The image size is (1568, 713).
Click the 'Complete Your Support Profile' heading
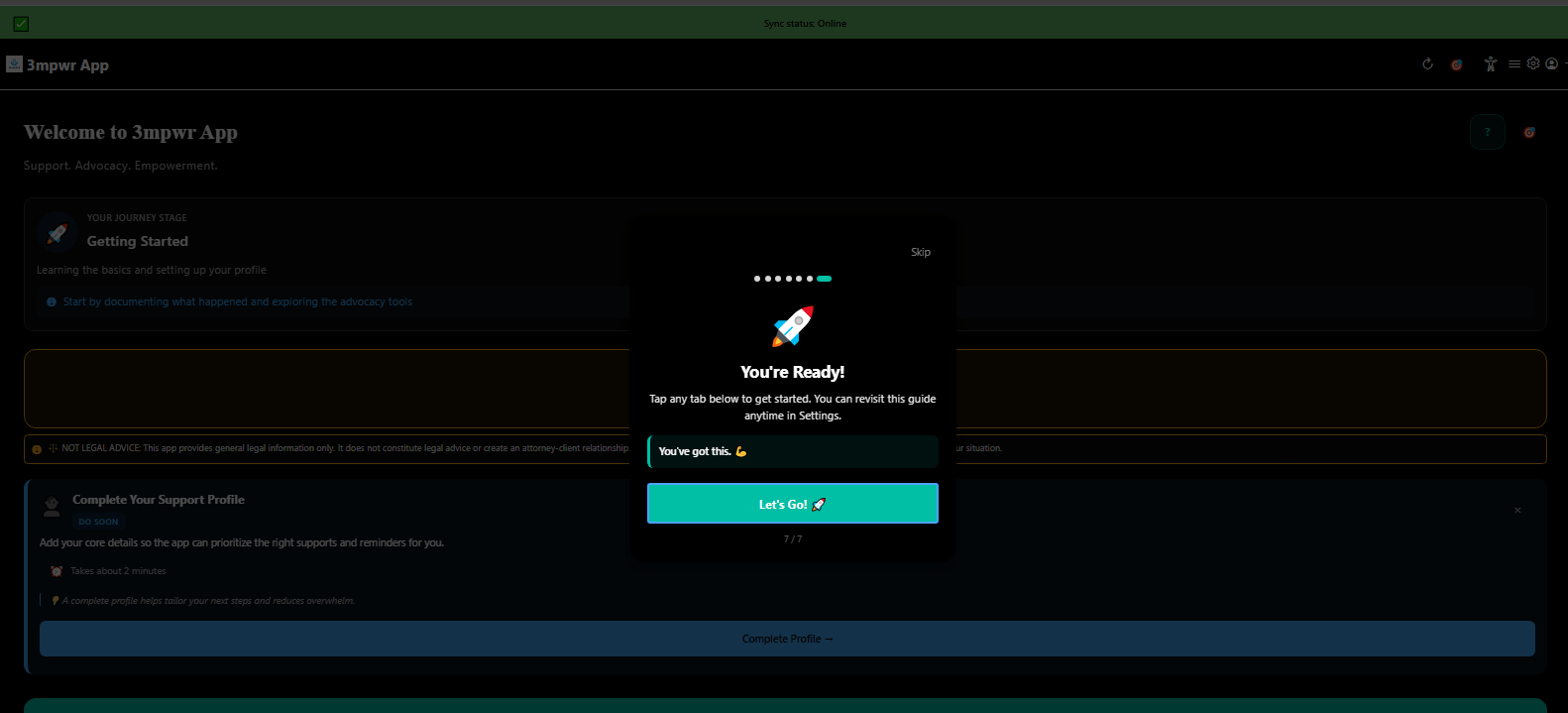coord(159,500)
